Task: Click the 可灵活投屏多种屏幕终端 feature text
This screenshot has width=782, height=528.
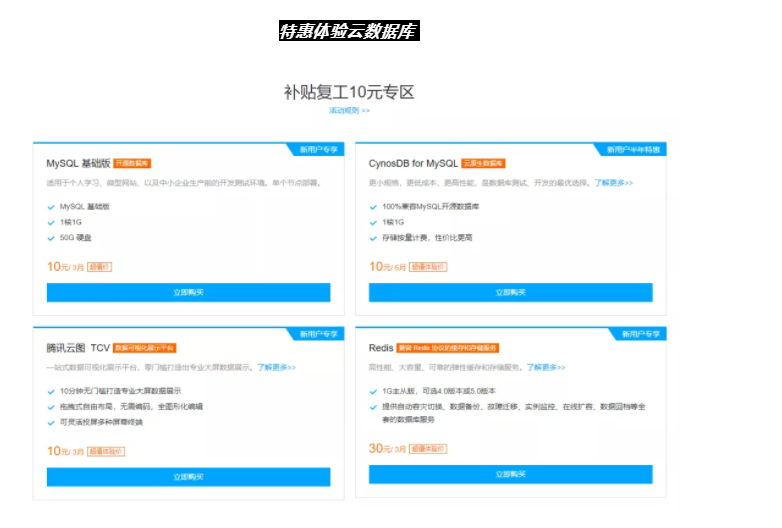Action: (x=101, y=423)
